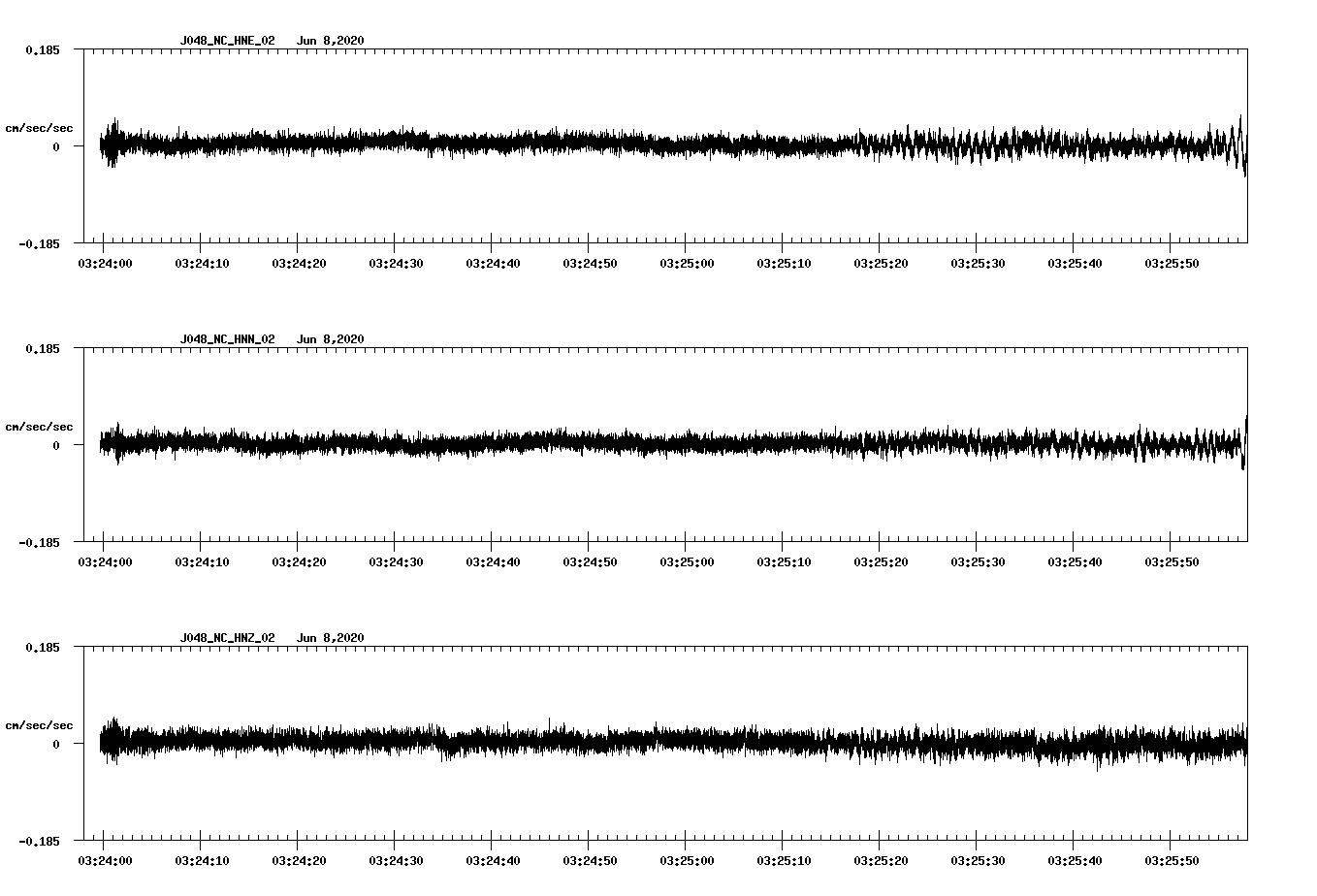
Task: Click 03:24:00 time label under HNN plot
Action: point(104,561)
